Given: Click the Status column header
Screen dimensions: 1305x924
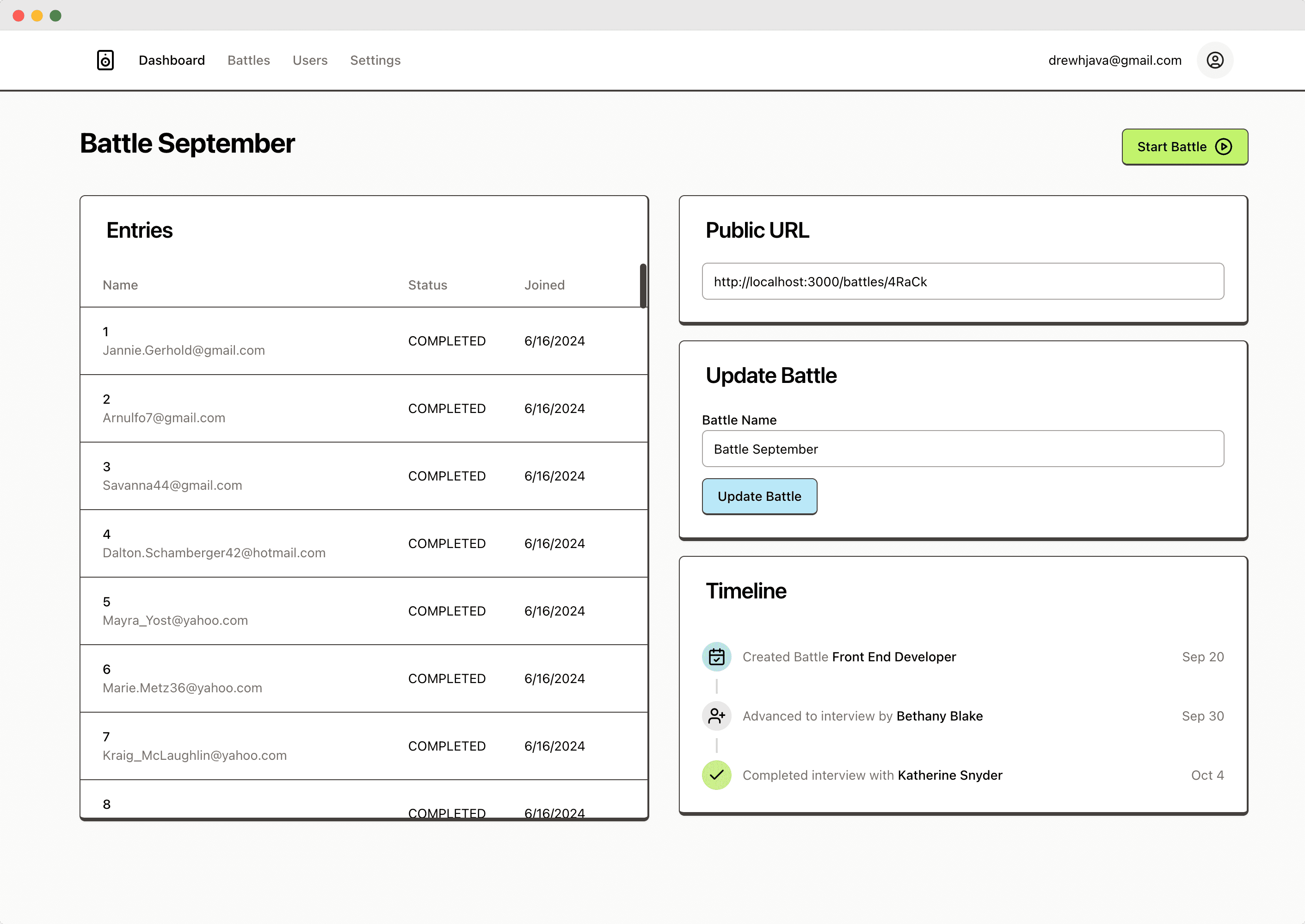Looking at the screenshot, I should (x=427, y=285).
